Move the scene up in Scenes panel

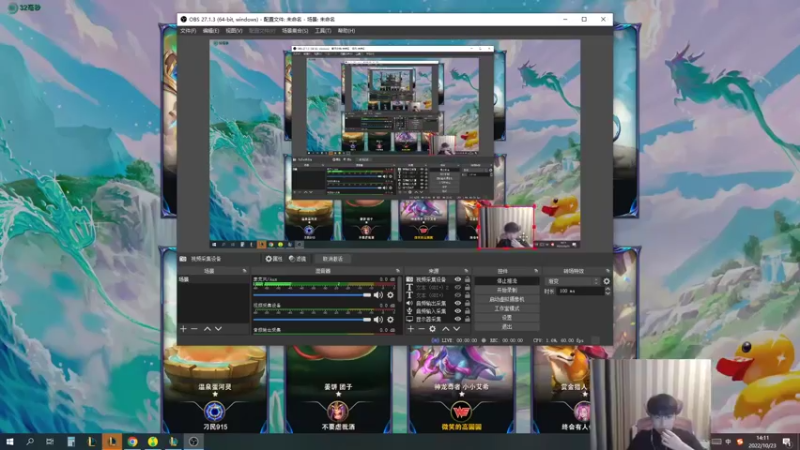207,329
